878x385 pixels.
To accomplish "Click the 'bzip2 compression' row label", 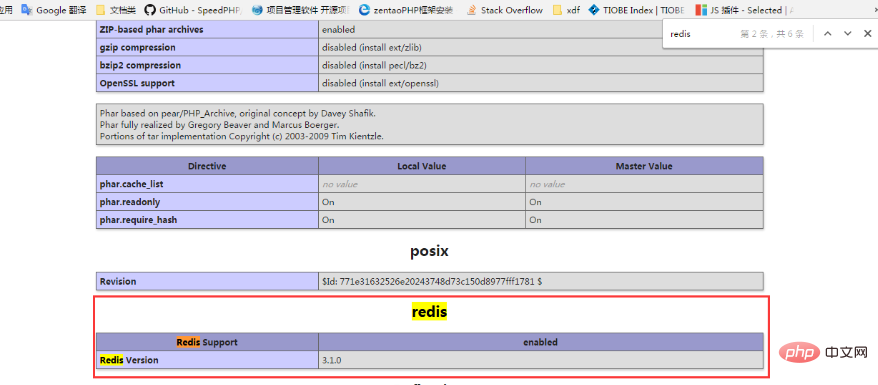I will point(207,65).
